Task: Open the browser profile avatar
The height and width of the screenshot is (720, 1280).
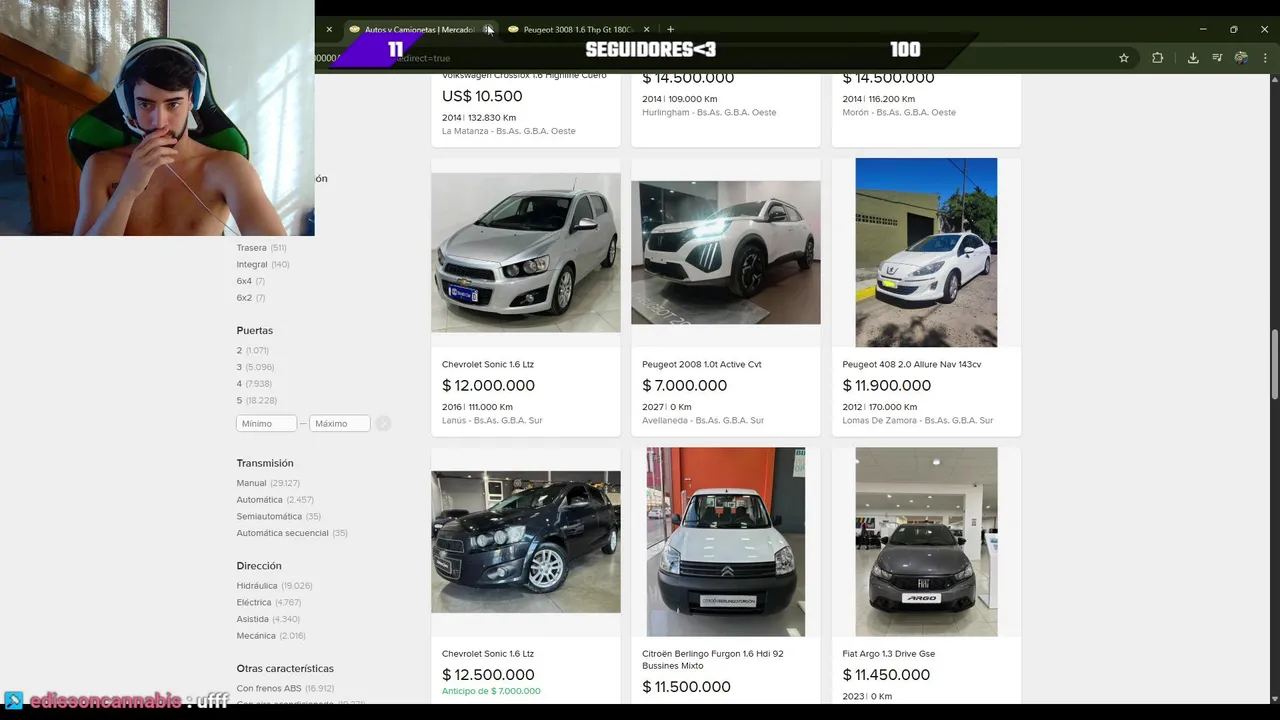Action: (1241, 58)
